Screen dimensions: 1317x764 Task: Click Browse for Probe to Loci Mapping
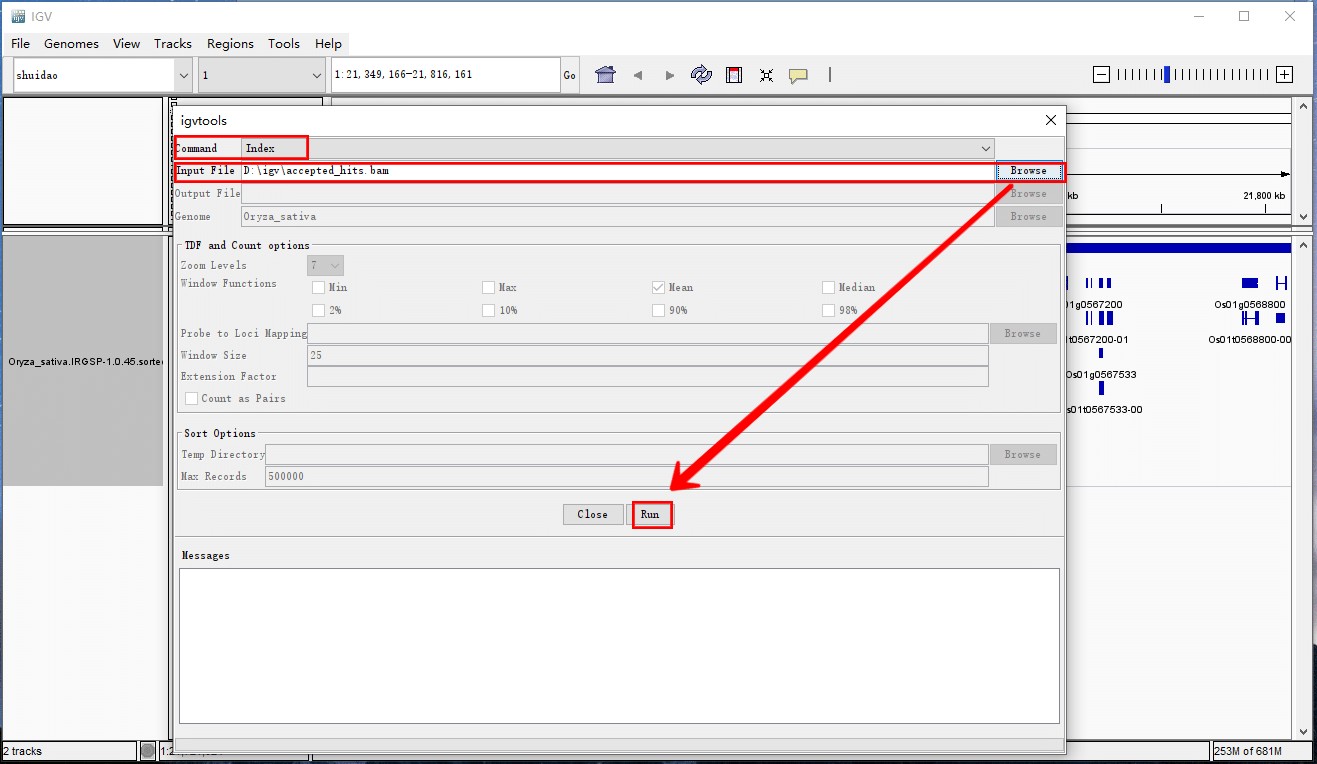click(1022, 333)
